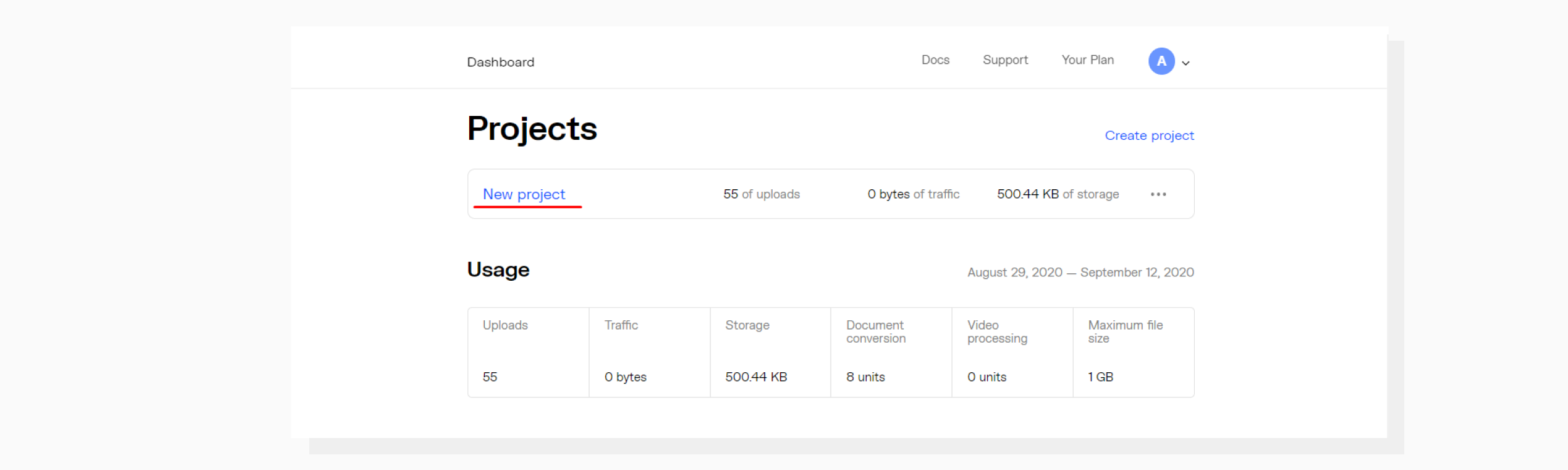View Your Plan details
The width and height of the screenshot is (1568, 470).
pos(1087,60)
